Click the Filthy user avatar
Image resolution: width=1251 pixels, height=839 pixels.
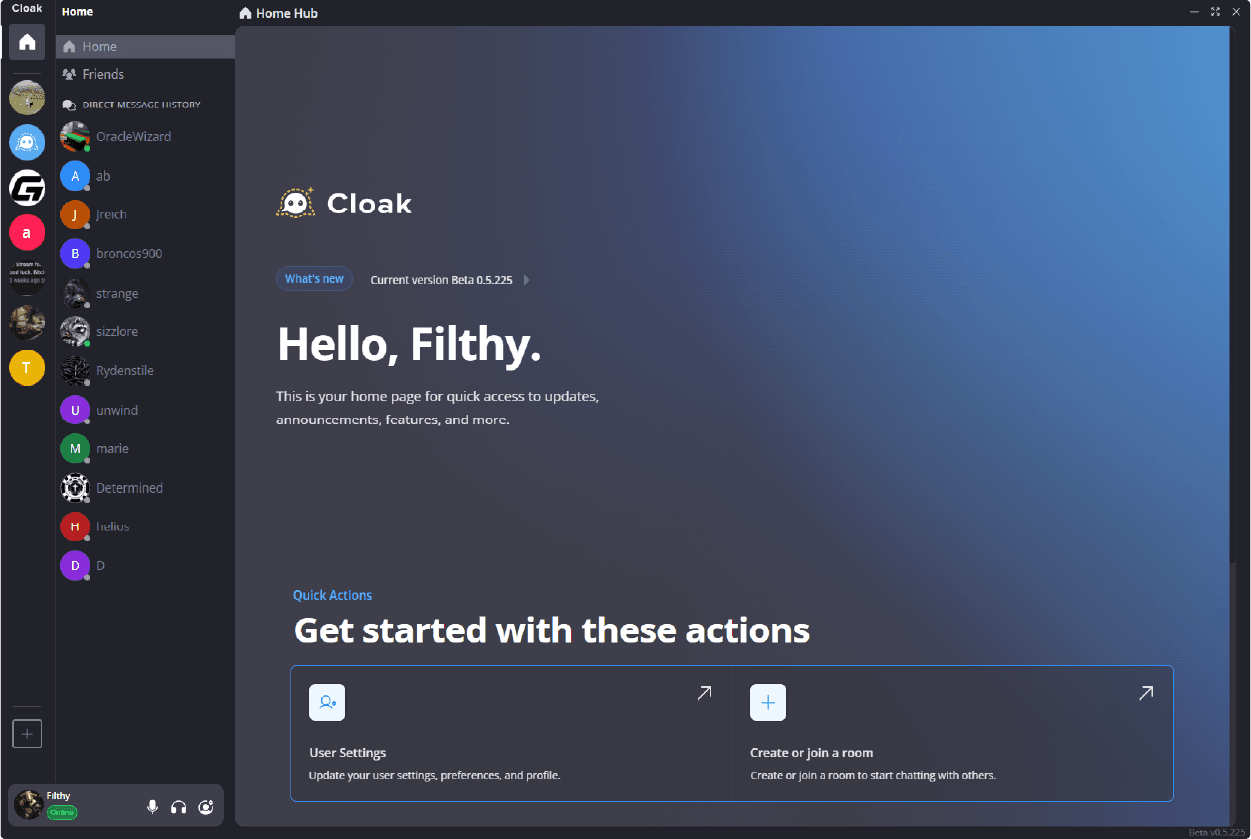click(x=28, y=804)
